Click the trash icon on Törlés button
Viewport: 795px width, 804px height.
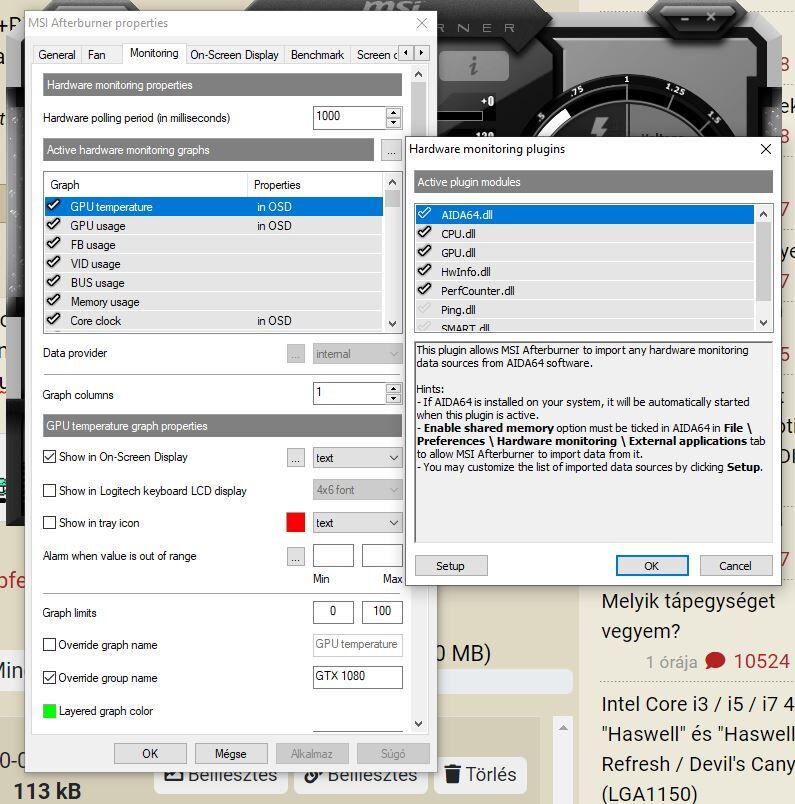pos(452,774)
